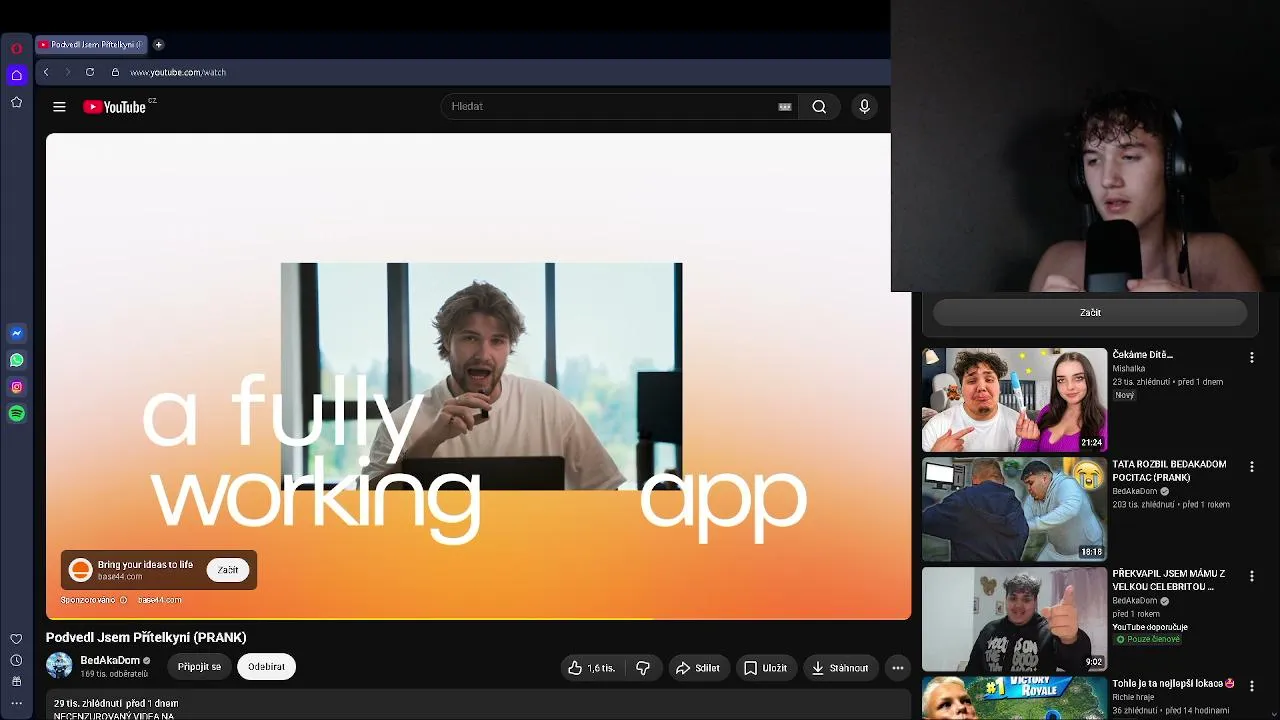Open options for Čekáme Dítě video
1280x720 pixels.
(1251, 357)
